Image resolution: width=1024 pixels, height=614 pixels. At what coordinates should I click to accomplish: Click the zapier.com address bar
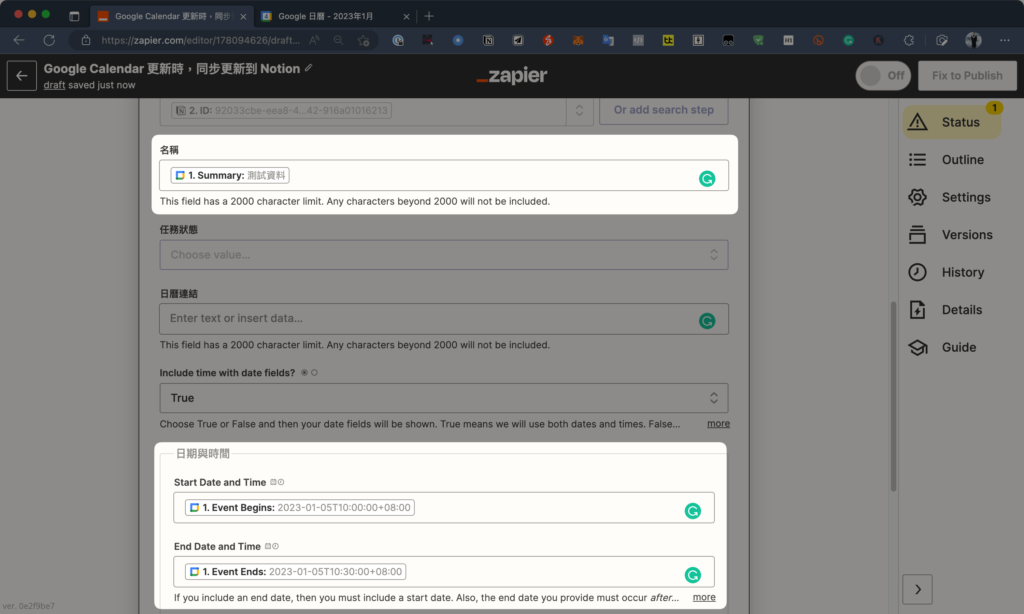tap(200, 40)
